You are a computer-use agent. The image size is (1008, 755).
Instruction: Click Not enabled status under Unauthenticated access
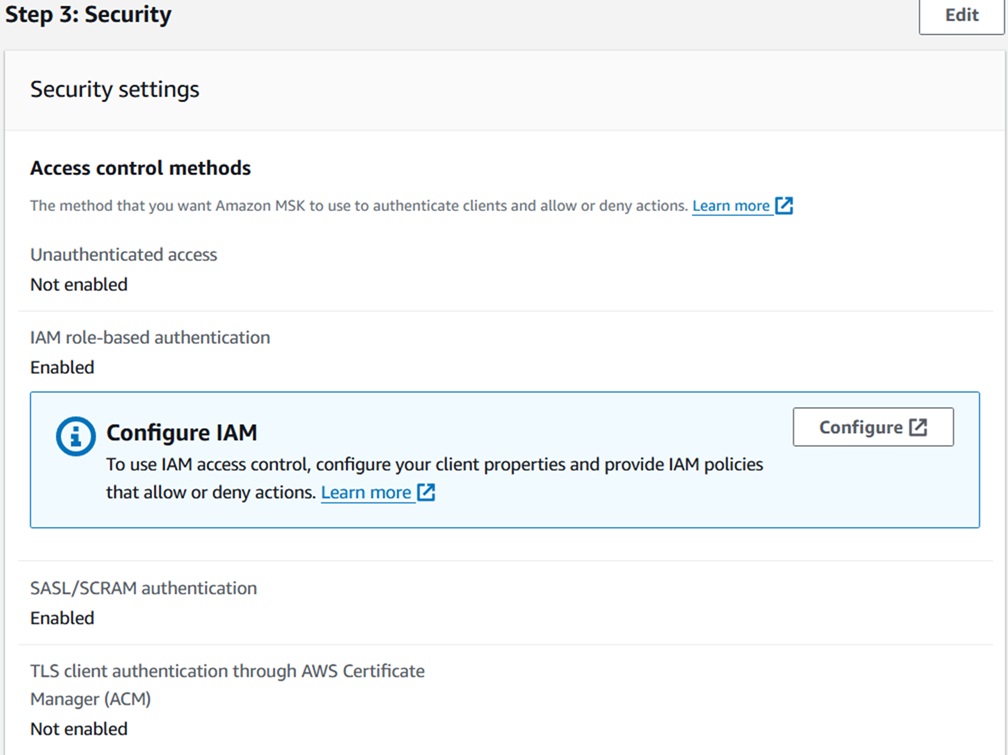79,285
